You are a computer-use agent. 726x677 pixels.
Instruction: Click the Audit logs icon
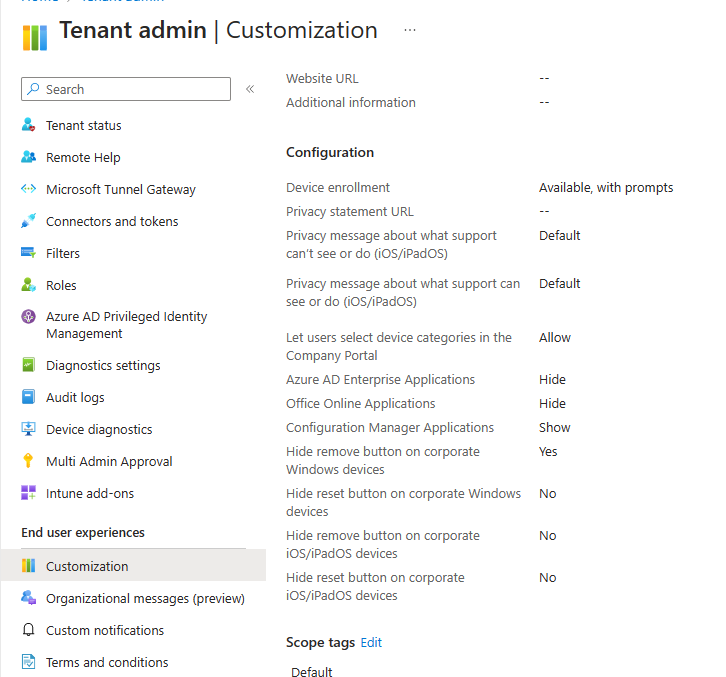coord(28,397)
